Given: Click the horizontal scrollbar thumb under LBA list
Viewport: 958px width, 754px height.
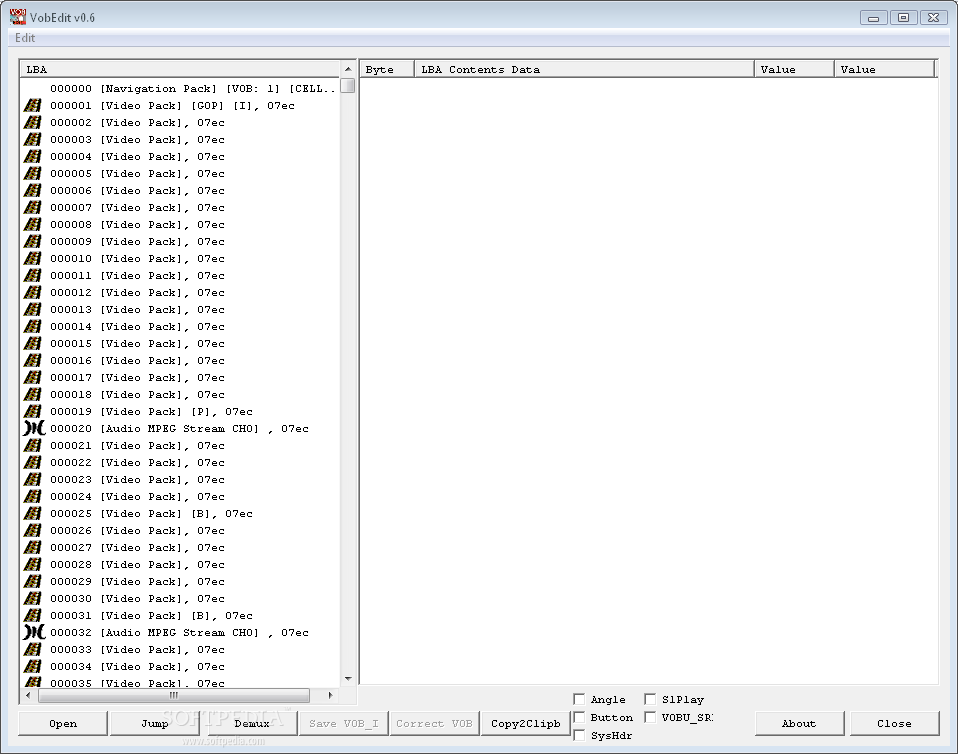Looking at the screenshot, I should [174, 695].
